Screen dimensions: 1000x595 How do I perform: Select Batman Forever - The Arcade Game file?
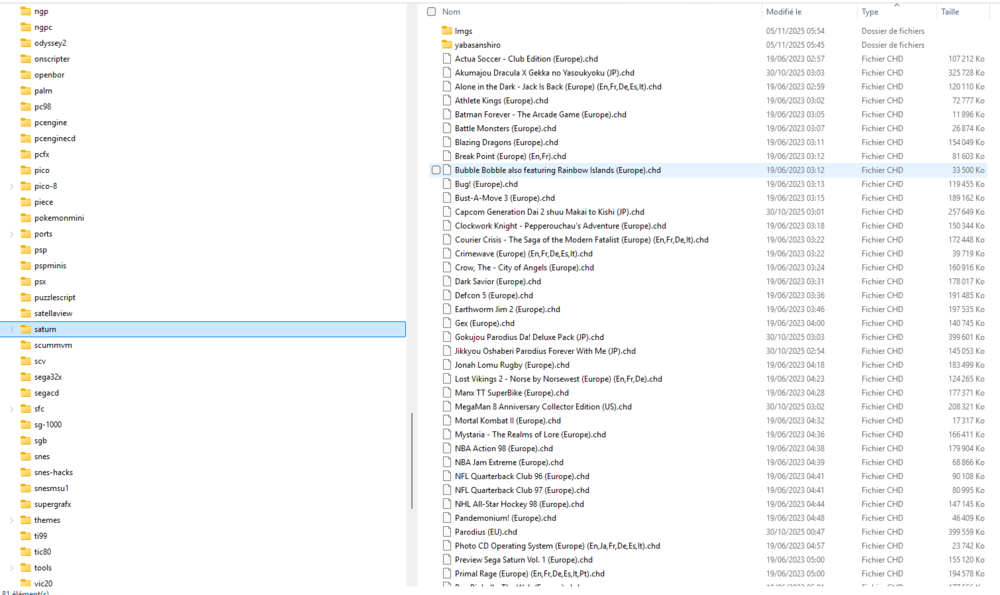coord(540,114)
